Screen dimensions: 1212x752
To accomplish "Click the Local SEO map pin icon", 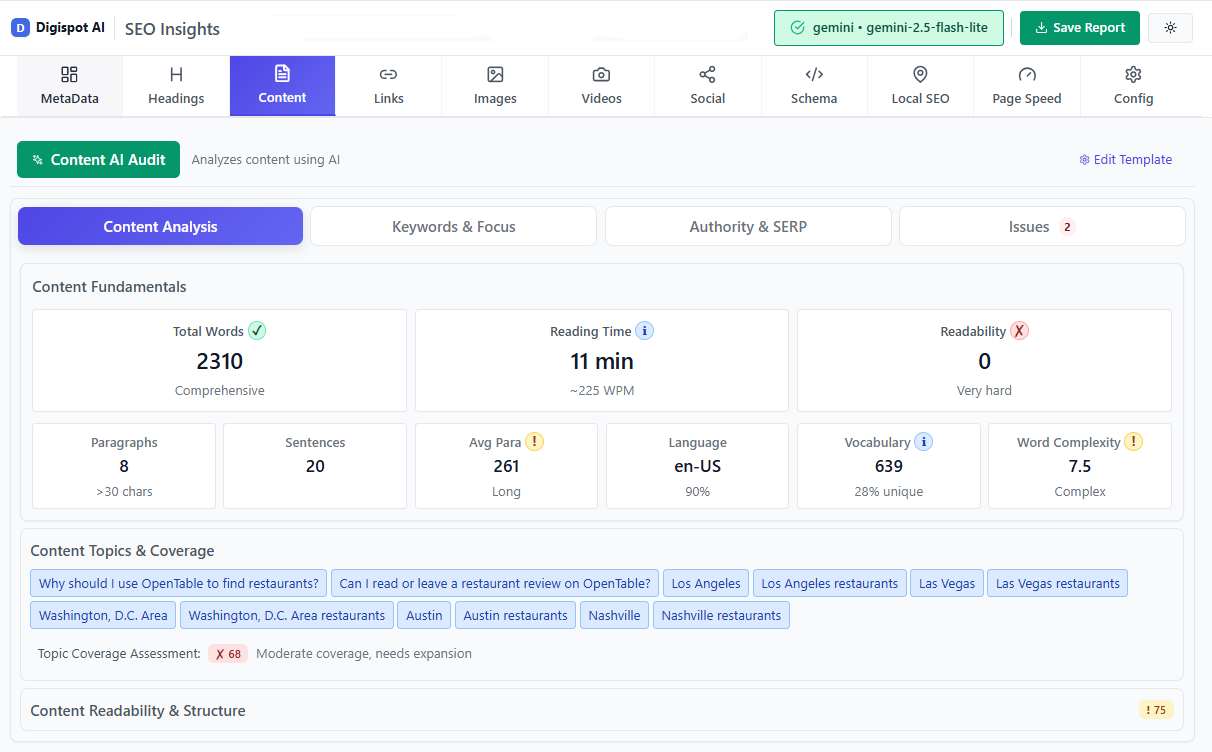I will pos(920,74).
